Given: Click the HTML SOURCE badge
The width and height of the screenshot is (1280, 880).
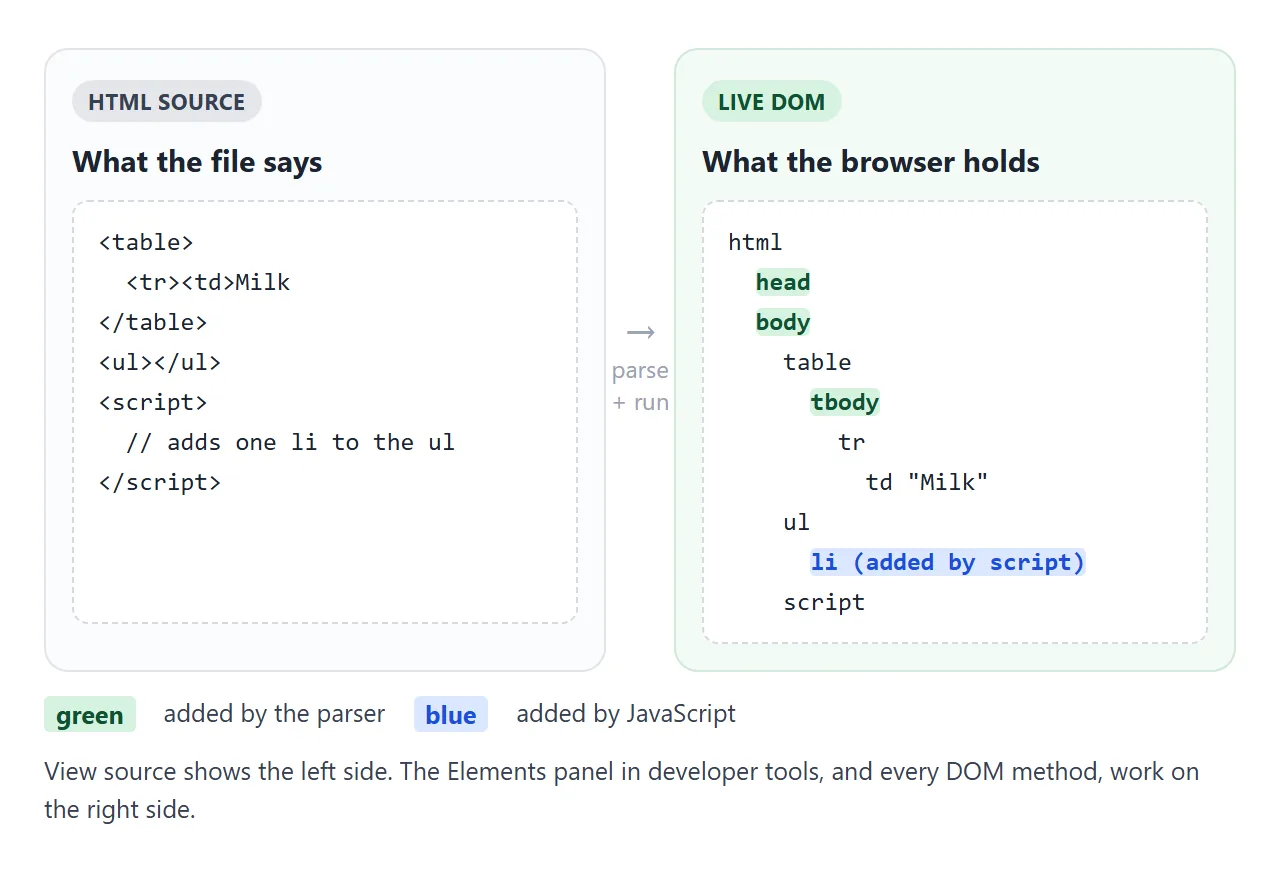Looking at the screenshot, I should point(166,102).
